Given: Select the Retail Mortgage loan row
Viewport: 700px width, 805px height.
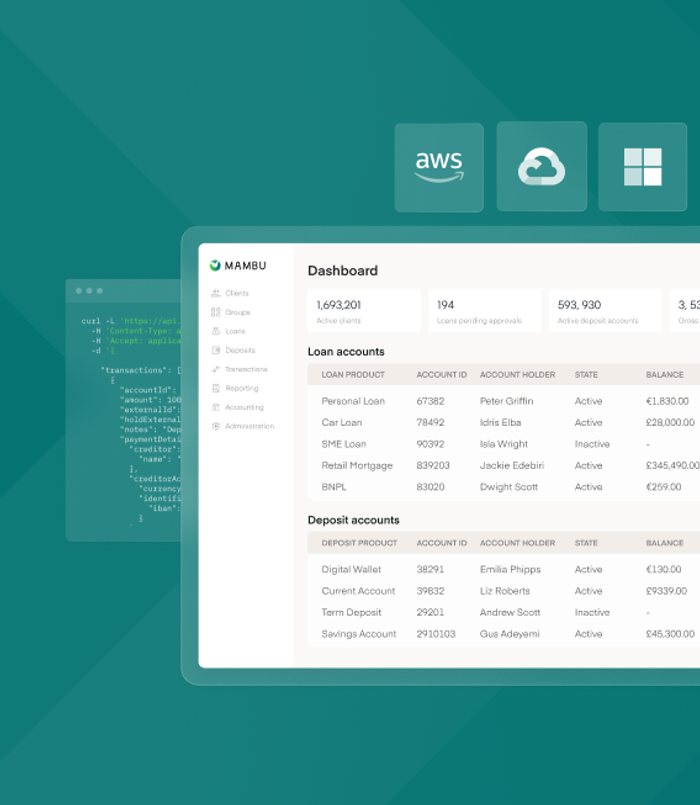Looking at the screenshot, I should point(504,466).
